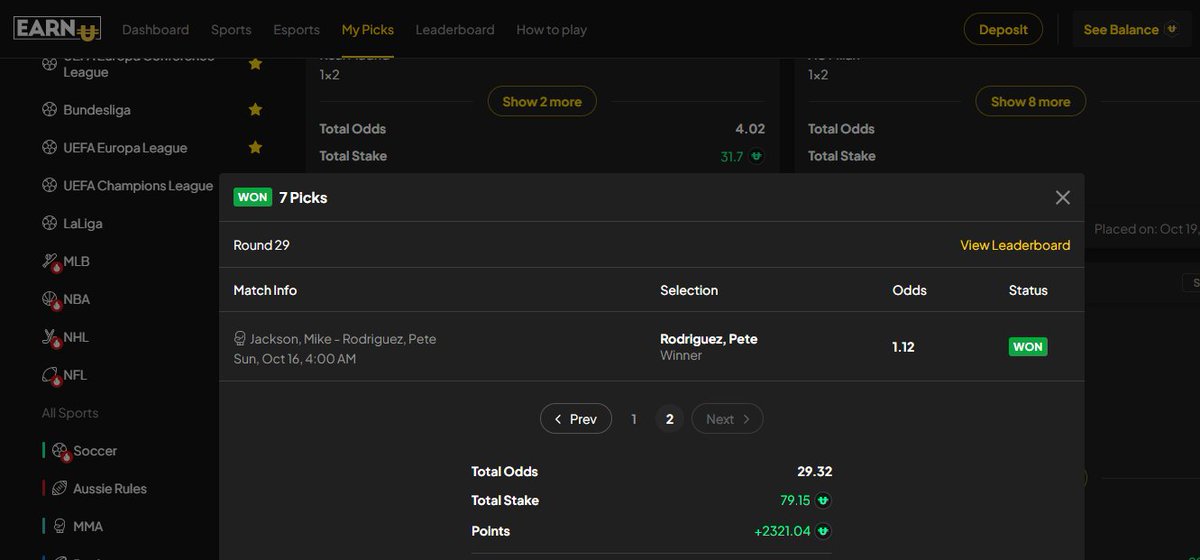Click match text Jackson, Mike - Rodriguez, Pete

[343, 339]
